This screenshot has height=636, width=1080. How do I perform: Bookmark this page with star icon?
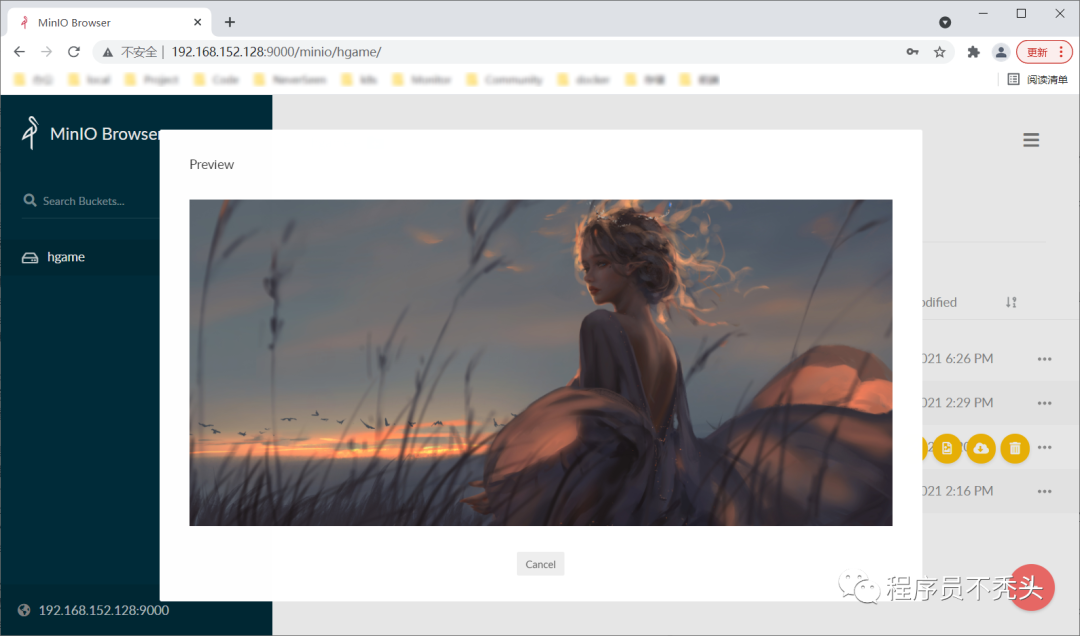[x=939, y=52]
